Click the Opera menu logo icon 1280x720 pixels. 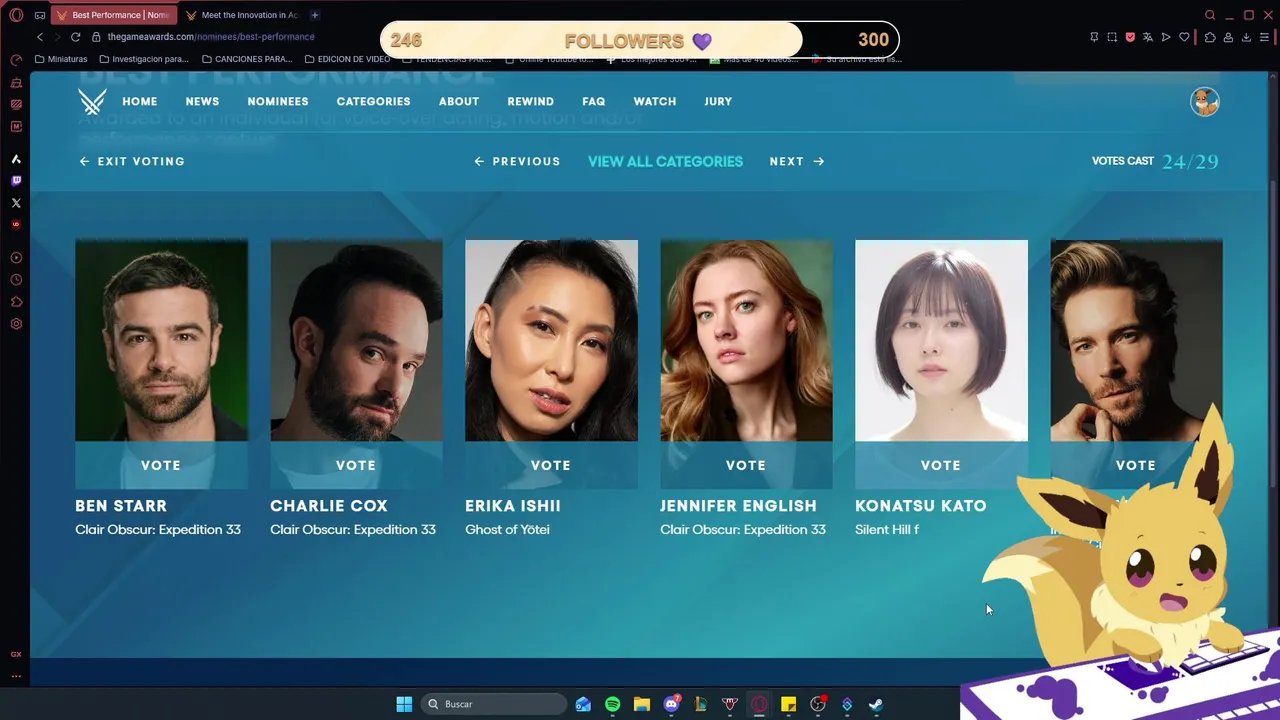[16, 15]
